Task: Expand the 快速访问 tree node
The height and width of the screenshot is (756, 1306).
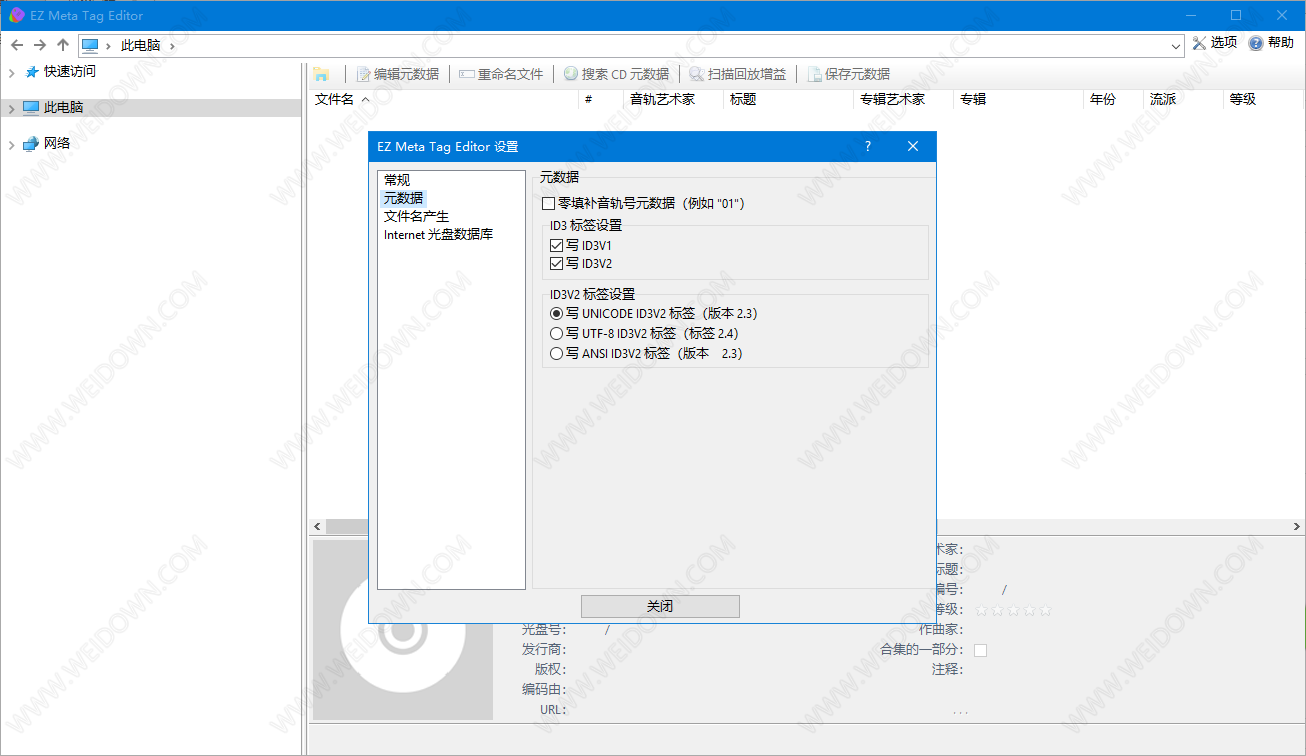Action: click(x=11, y=73)
